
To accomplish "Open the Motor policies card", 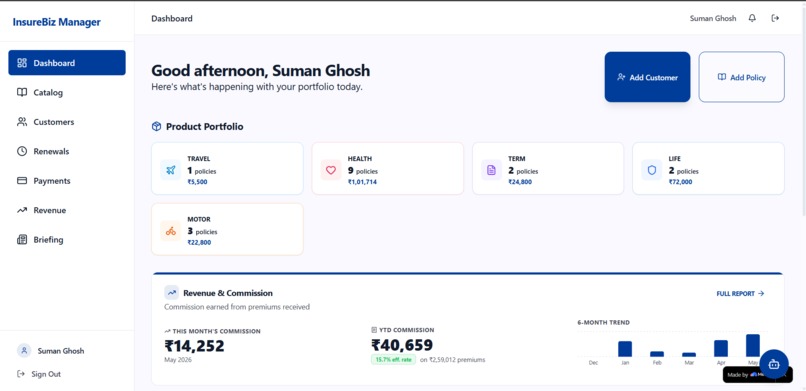I will click(227, 229).
